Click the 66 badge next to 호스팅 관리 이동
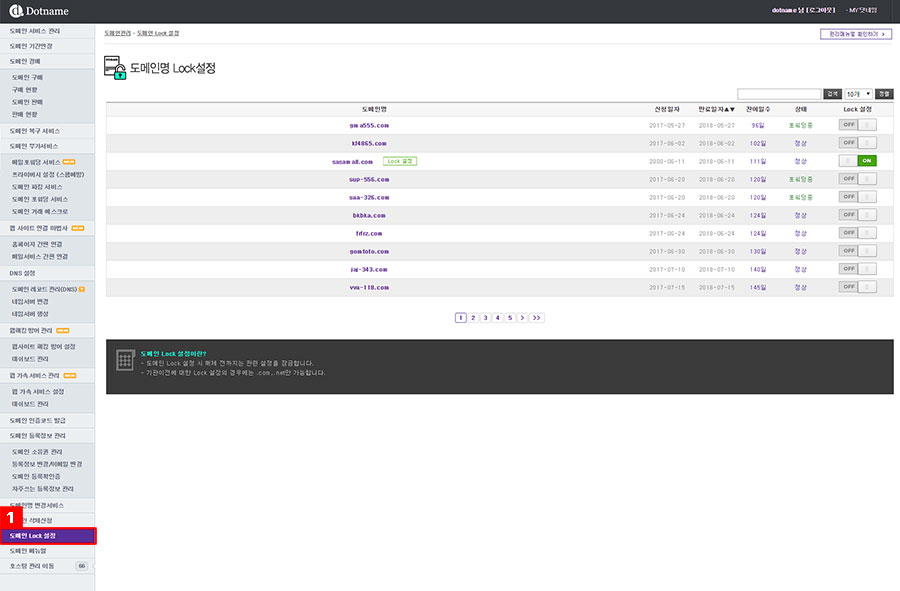The image size is (900, 591). point(82,566)
